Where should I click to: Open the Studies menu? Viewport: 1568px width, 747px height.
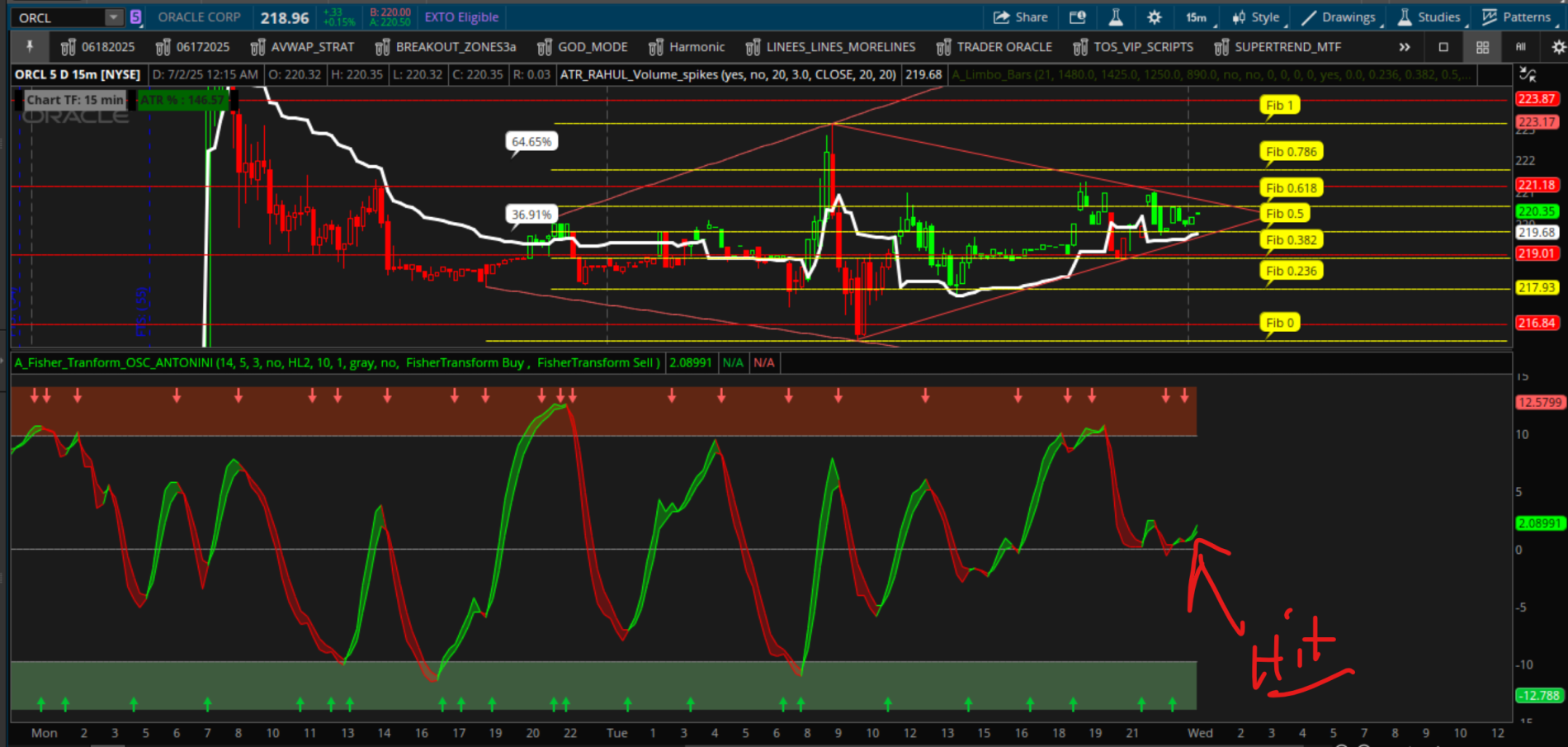1429,17
